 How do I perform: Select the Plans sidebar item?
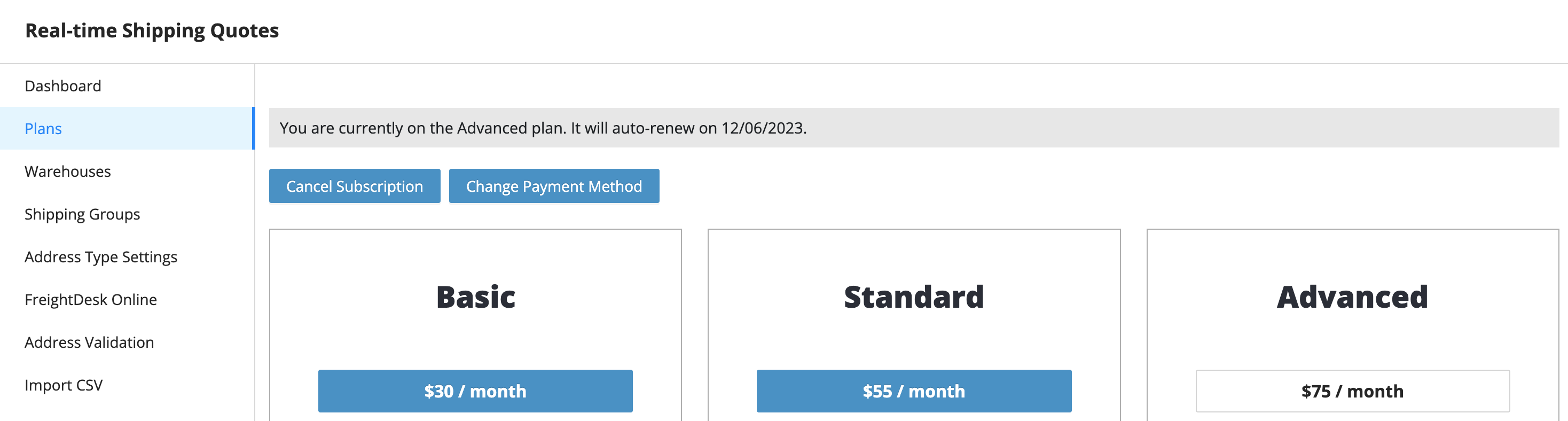pyautogui.click(x=127, y=129)
